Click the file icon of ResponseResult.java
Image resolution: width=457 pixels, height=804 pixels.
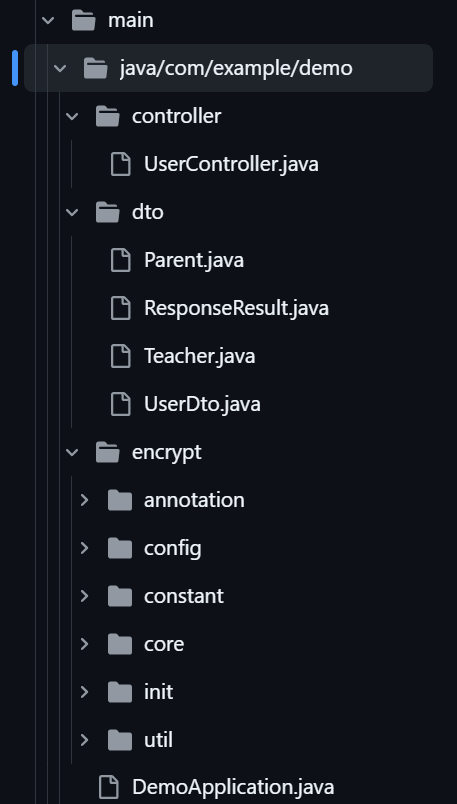(121, 308)
